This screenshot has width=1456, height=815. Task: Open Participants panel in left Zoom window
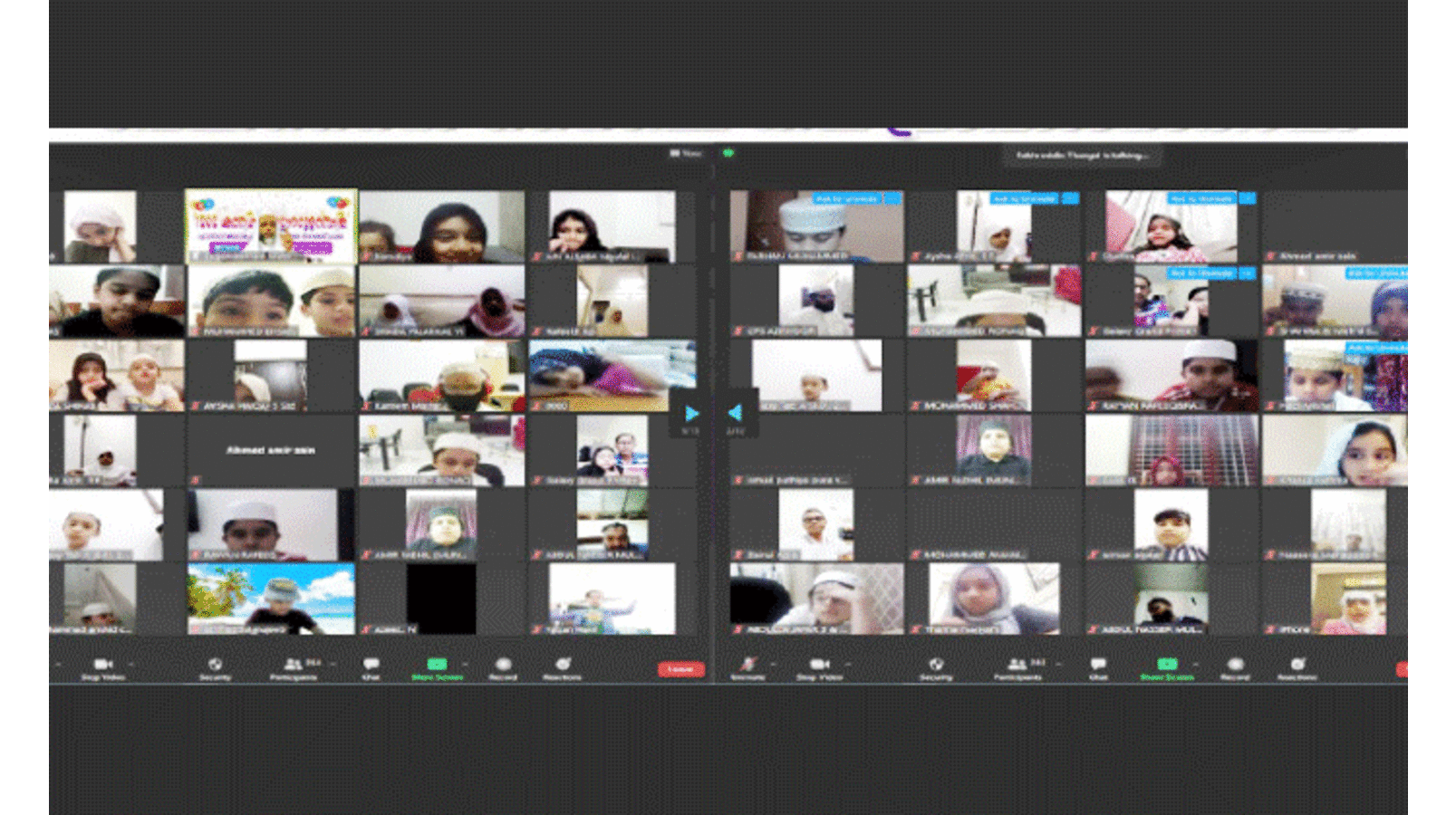coord(294,666)
